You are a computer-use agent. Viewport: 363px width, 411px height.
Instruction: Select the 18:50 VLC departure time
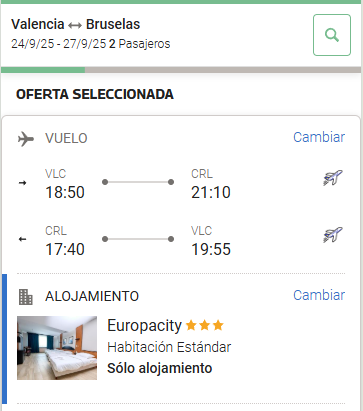65,192
